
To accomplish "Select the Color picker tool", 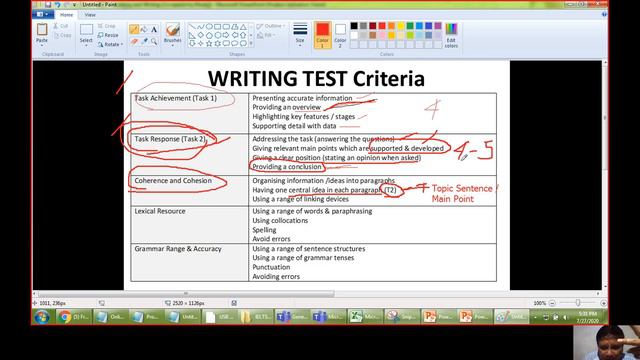I will [x=144, y=41].
